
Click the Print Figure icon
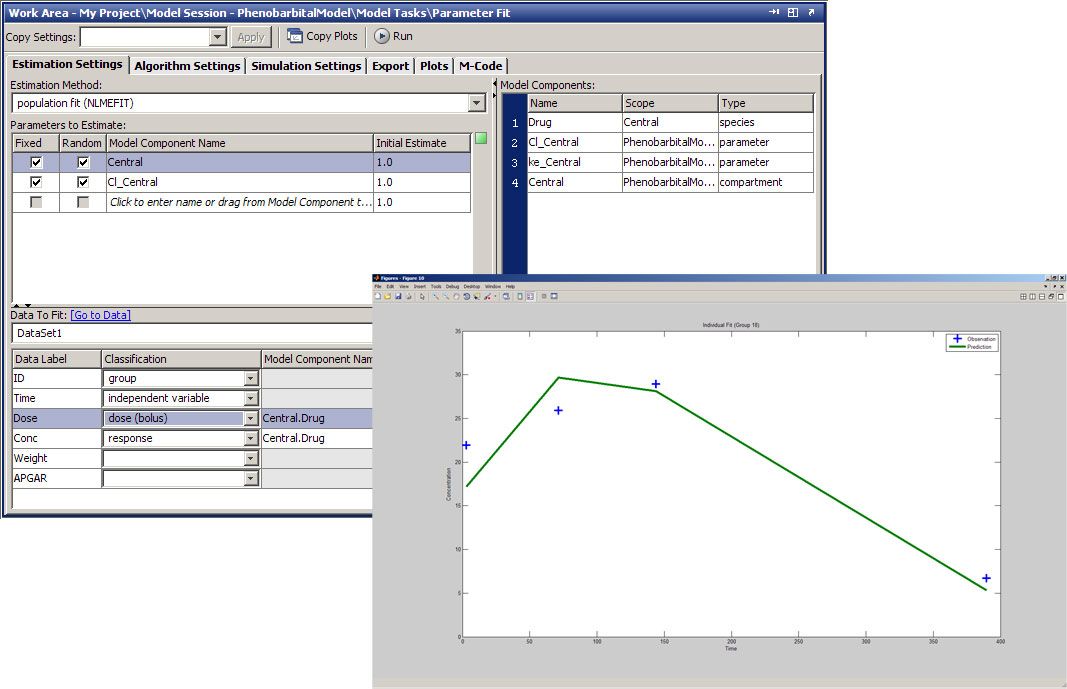409,297
